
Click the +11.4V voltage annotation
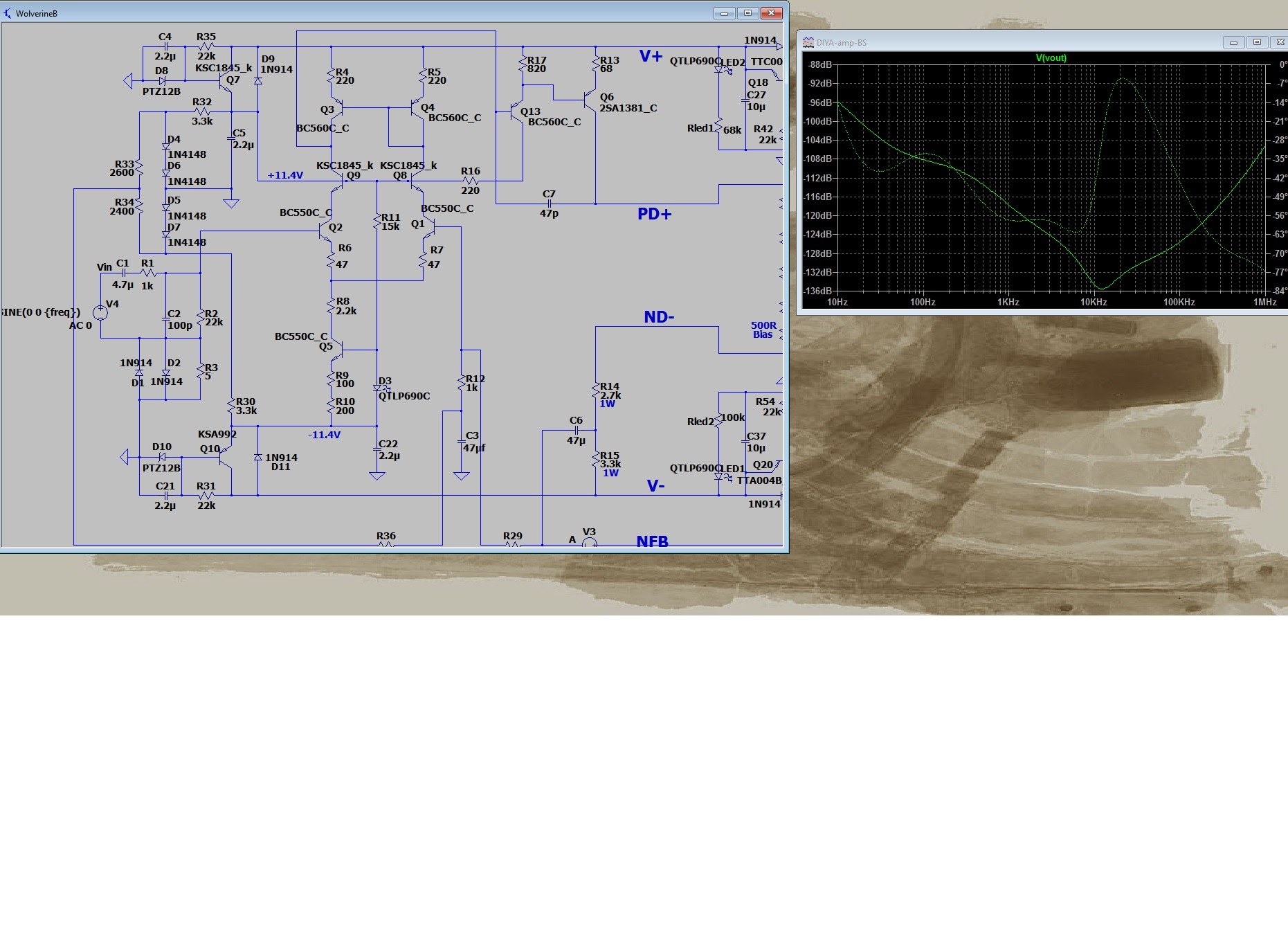(285, 175)
